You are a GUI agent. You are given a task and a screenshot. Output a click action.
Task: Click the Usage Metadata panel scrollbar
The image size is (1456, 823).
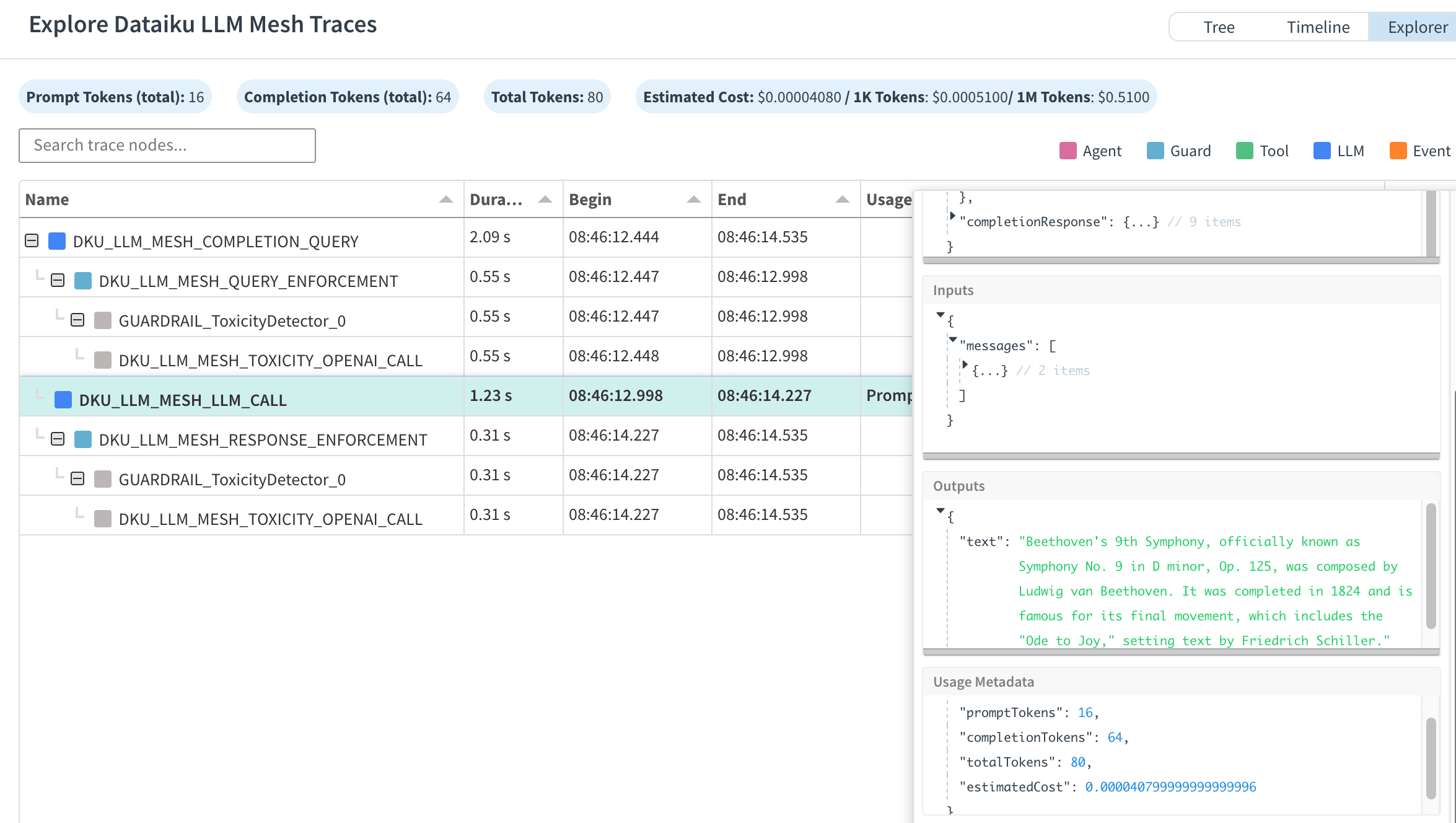1431,758
